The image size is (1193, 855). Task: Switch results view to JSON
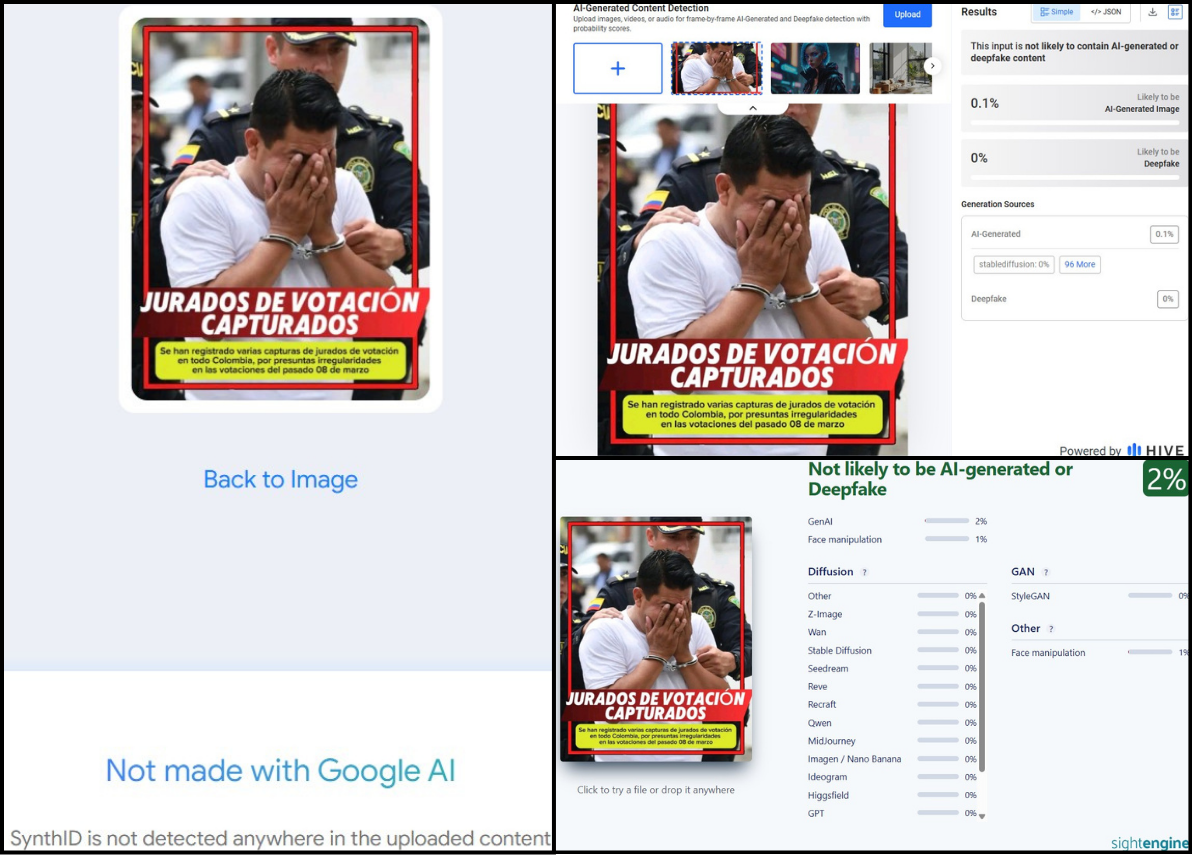(1106, 12)
